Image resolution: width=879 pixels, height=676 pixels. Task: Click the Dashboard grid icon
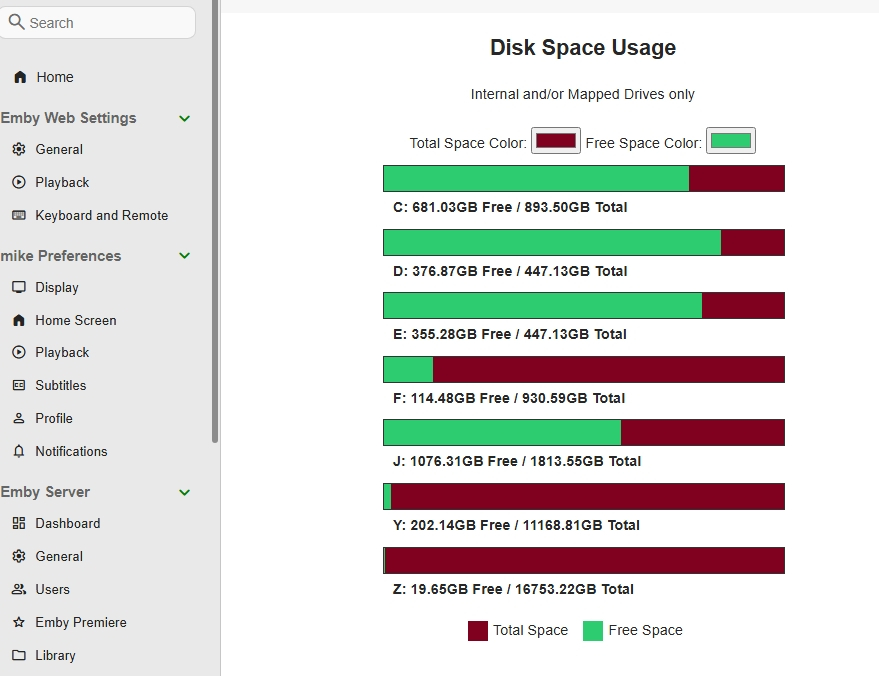(x=18, y=523)
